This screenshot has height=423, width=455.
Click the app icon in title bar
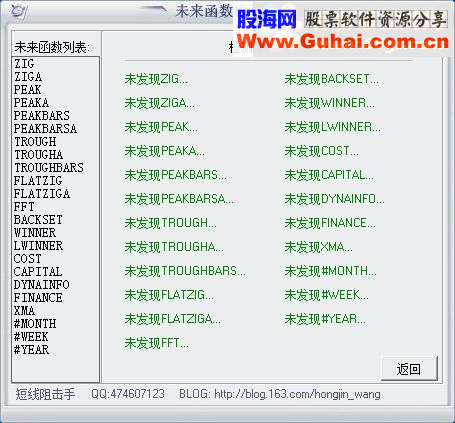tap(18, 11)
